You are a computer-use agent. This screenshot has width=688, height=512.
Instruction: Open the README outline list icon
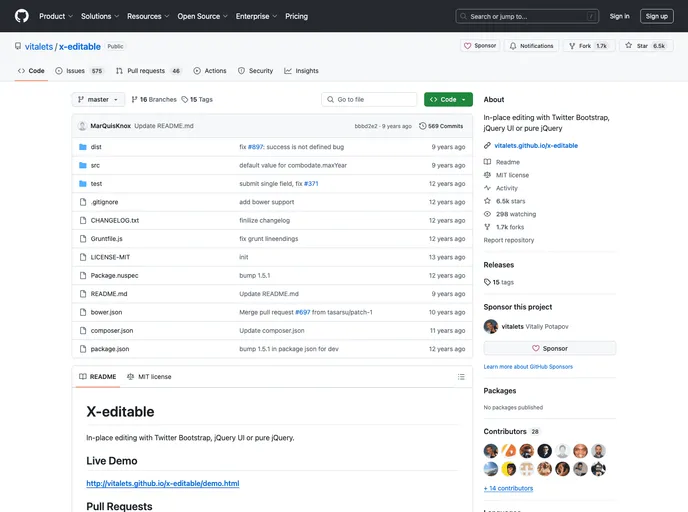coord(461,377)
